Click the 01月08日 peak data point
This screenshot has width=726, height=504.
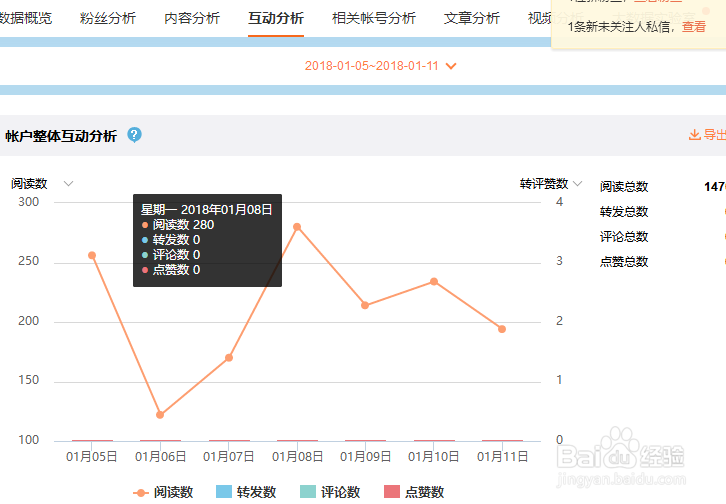tap(297, 227)
